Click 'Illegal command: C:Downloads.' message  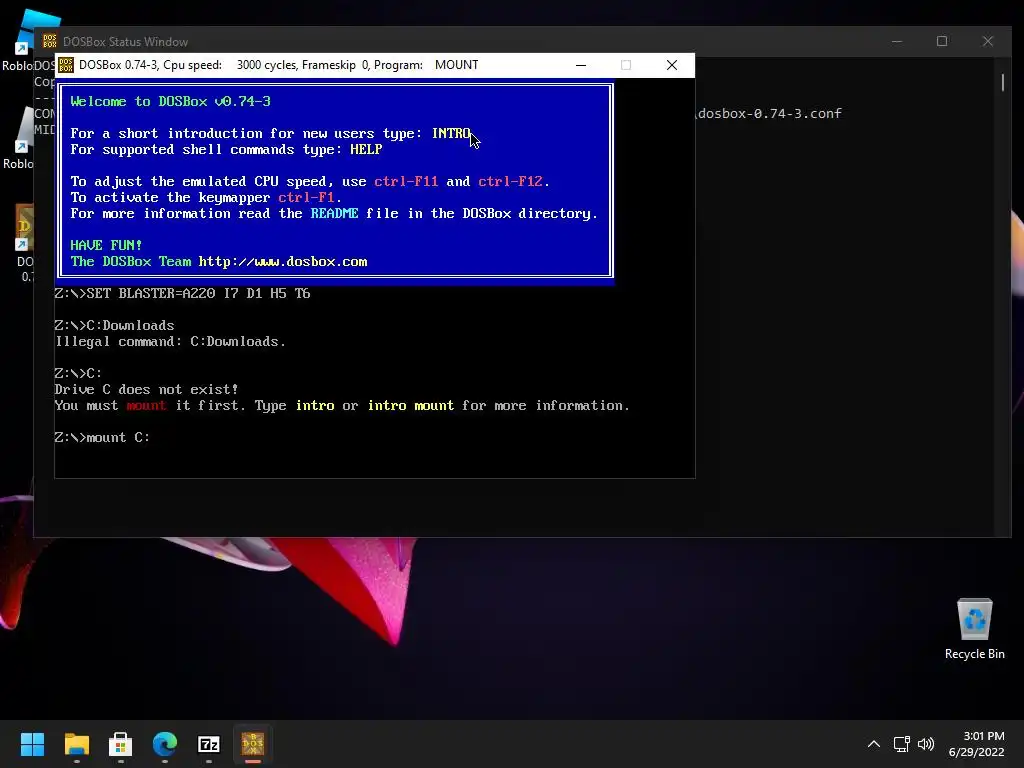coord(170,342)
